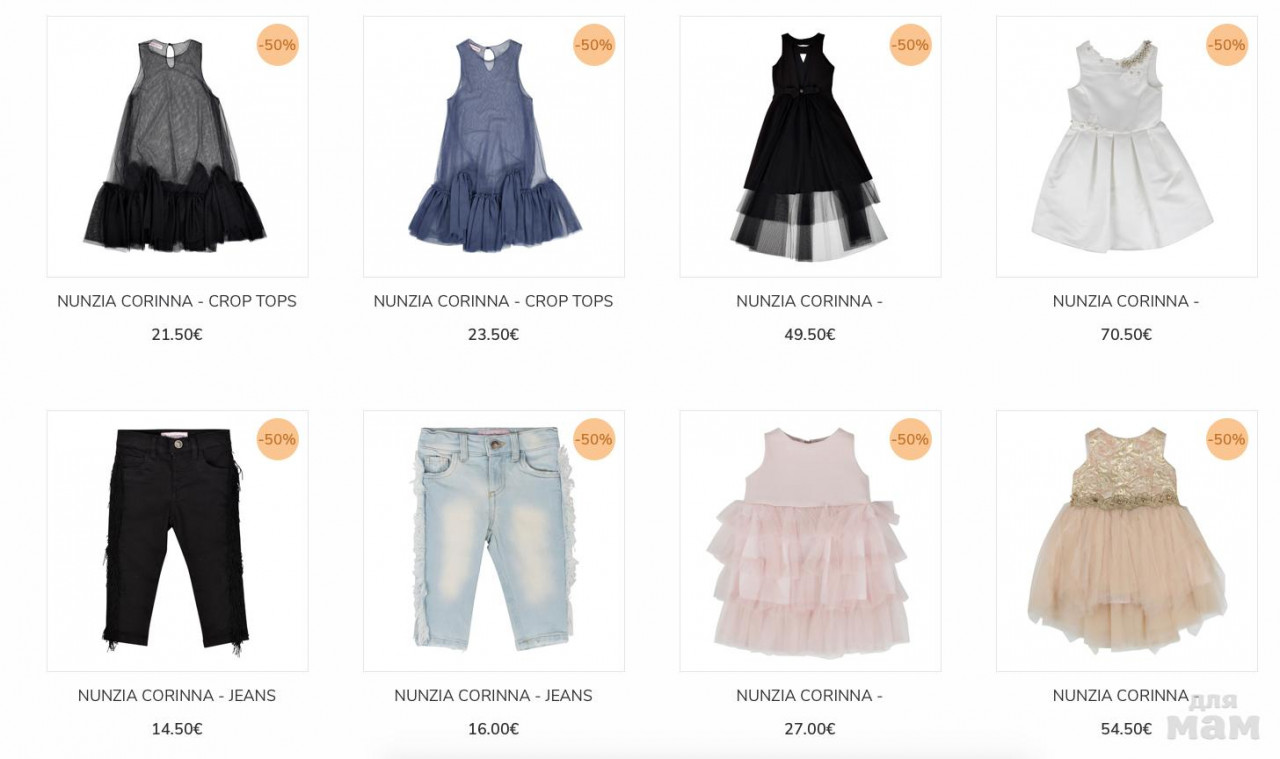Click the -50% badge on pink tulle dress
The width and height of the screenshot is (1280, 759).
click(x=910, y=439)
